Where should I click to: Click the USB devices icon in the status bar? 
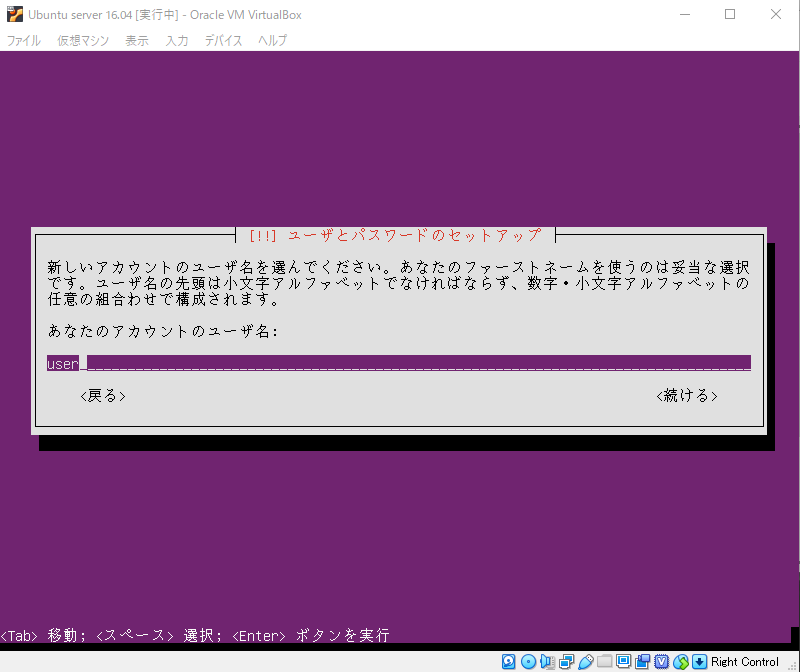(x=585, y=662)
